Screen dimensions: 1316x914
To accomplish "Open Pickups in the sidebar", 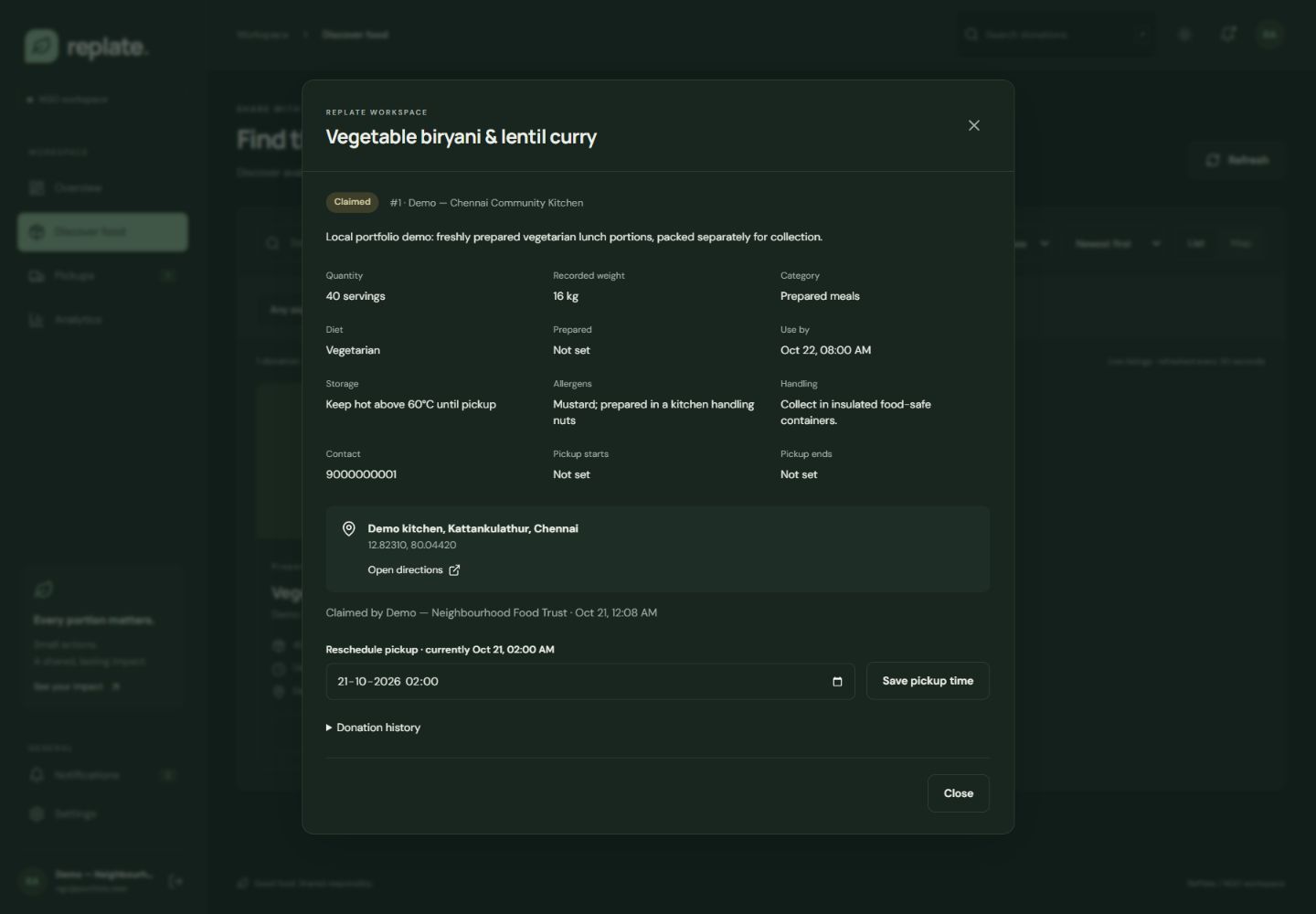I will (x=102, y=276).
